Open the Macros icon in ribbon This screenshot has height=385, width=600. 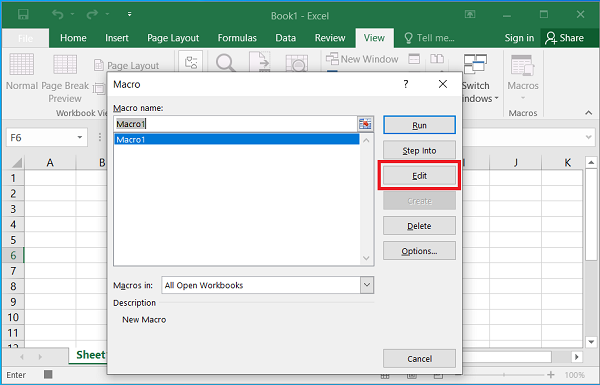point(522,65)
